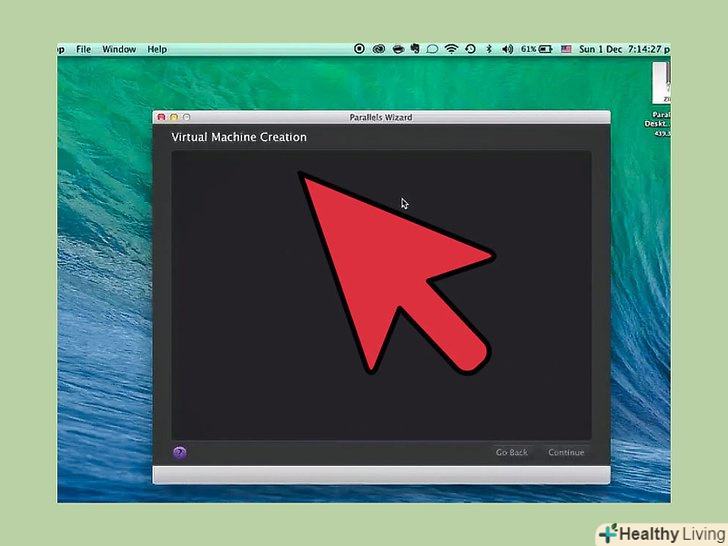Screen dimensions: 728x546
Task: Minimize the Parallels Wizard window
Action: tap(174, 117)
